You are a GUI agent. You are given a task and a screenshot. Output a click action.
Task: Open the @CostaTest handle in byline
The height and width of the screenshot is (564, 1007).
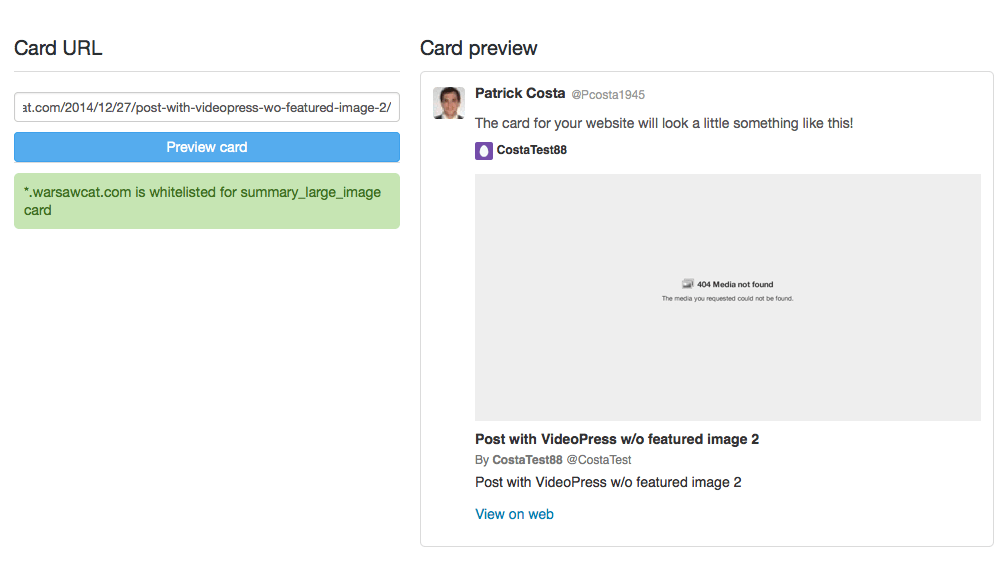pos(599,460)
